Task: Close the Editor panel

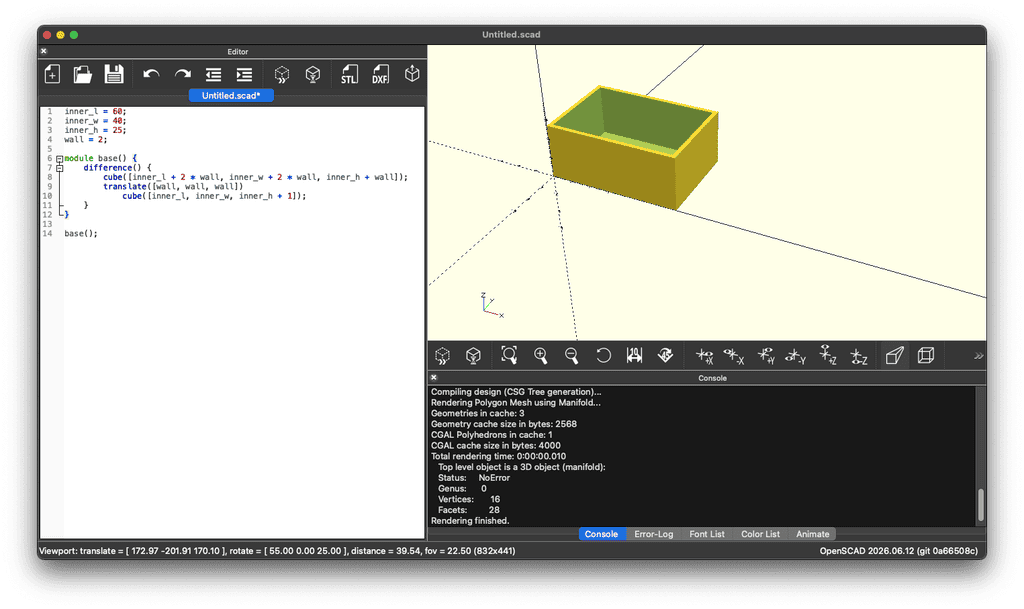Action: click(x=44, y=51)
